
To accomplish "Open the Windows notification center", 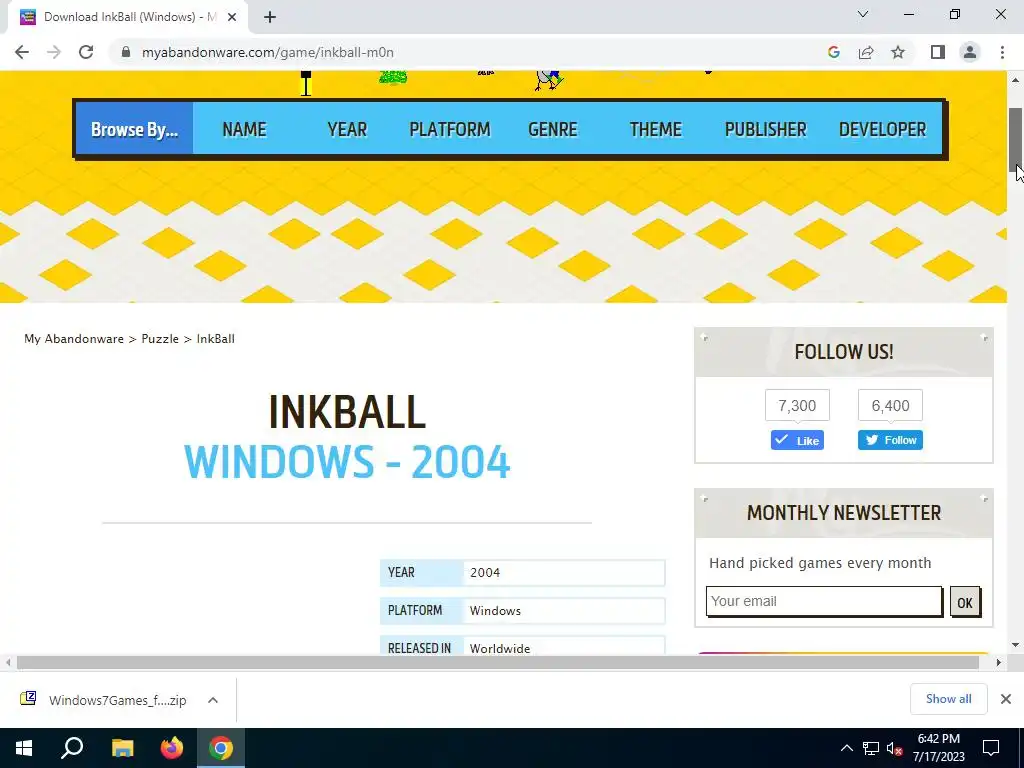I will (x=991, y=748).
